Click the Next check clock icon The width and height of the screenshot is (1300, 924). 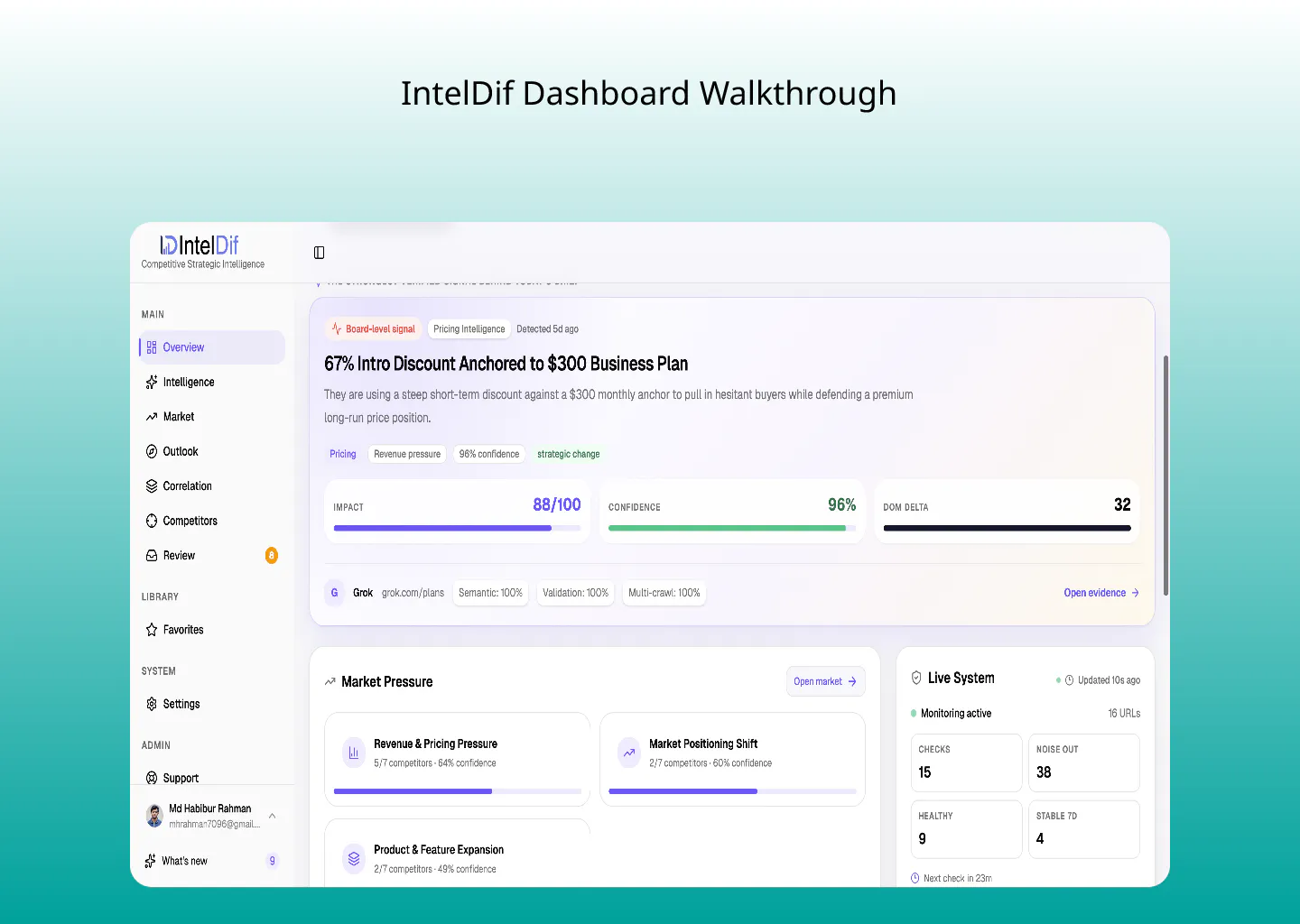click(x=915, y=878)
